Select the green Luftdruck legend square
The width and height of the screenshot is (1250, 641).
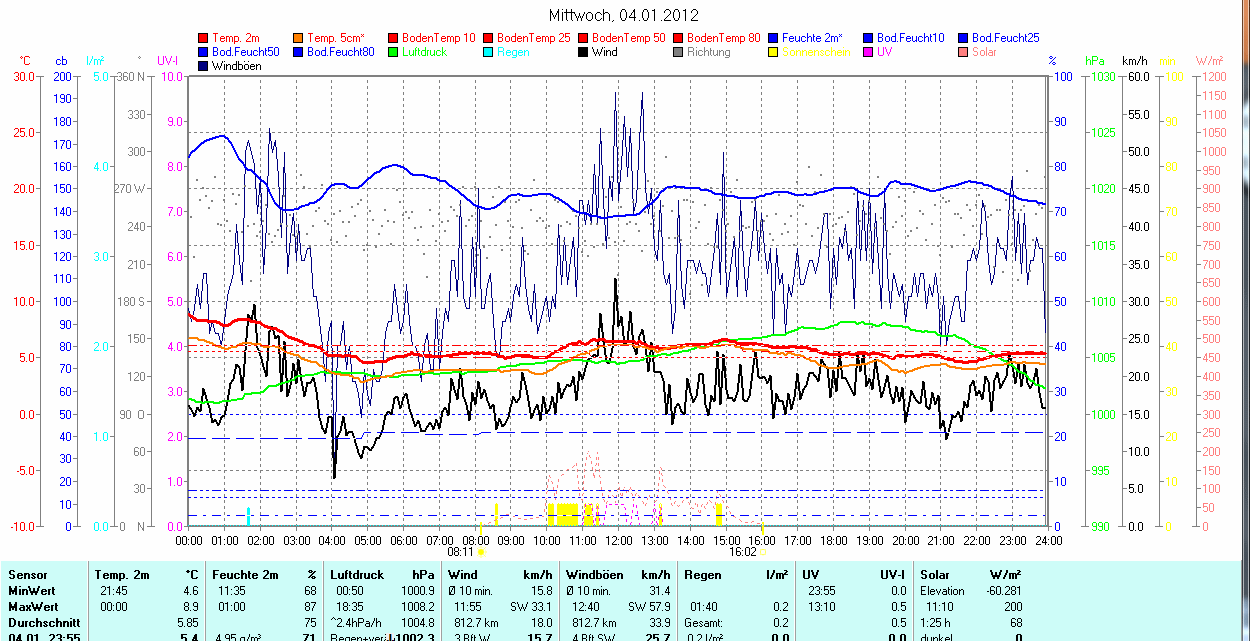point(394,52)
